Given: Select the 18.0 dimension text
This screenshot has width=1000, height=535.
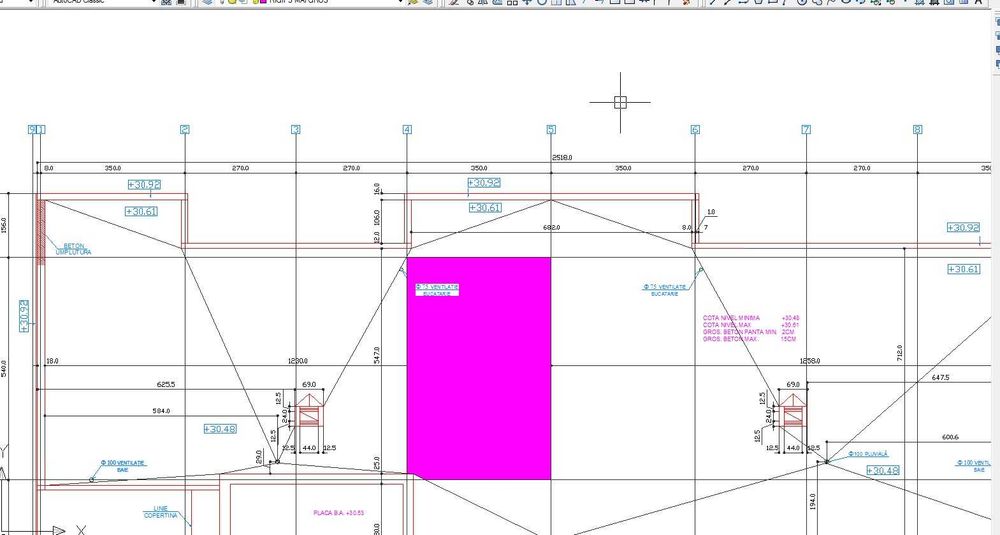Looking at the screenshot, I should coord(52,361).
